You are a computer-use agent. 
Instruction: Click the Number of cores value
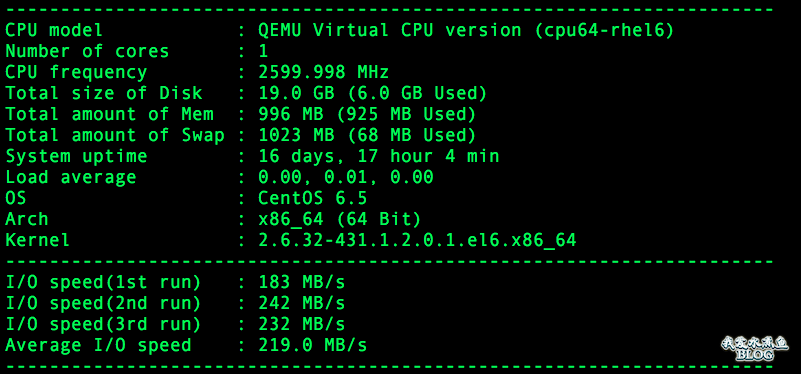pyautogui.click(x=263, y=51)
